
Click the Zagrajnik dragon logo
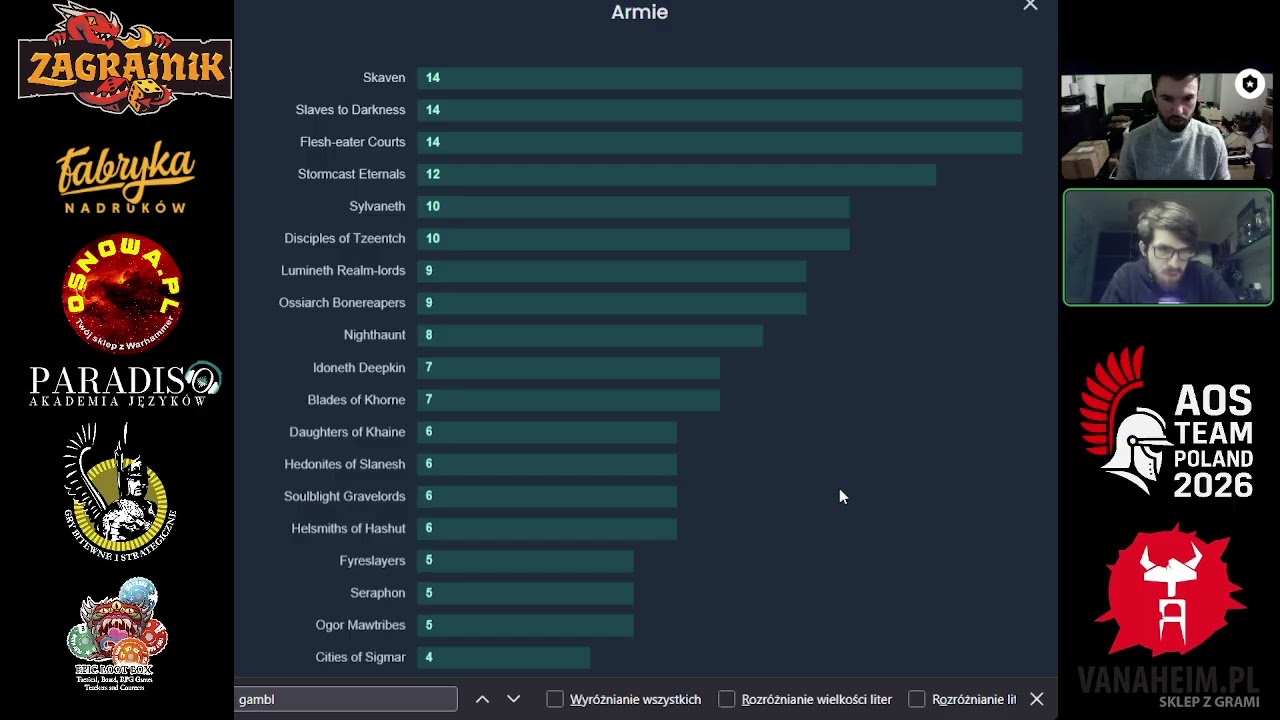click(x=125, y=59)
